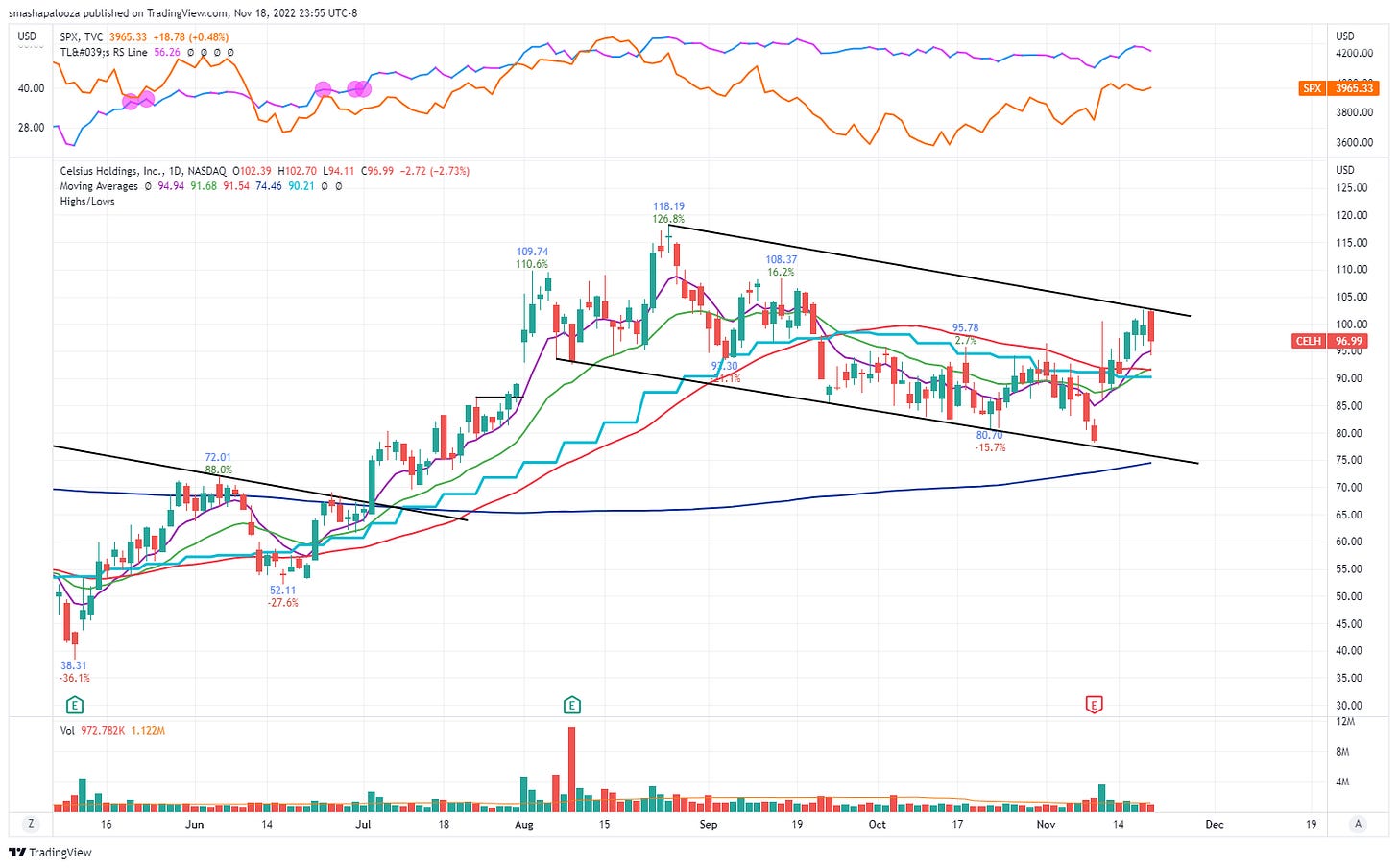Click the smashapalooza published header text
The image size is (1398, 868).
coord(182,12)
